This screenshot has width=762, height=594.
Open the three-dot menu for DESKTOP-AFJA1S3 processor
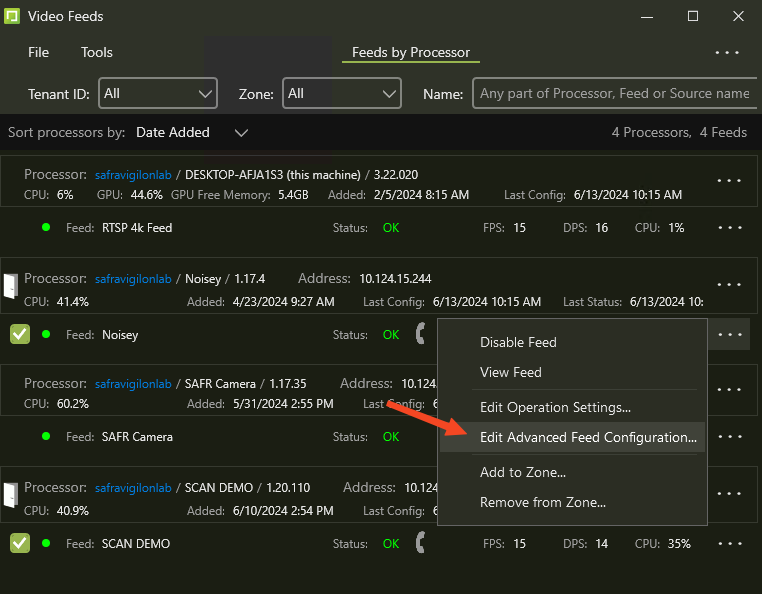[x=729, y=181]
